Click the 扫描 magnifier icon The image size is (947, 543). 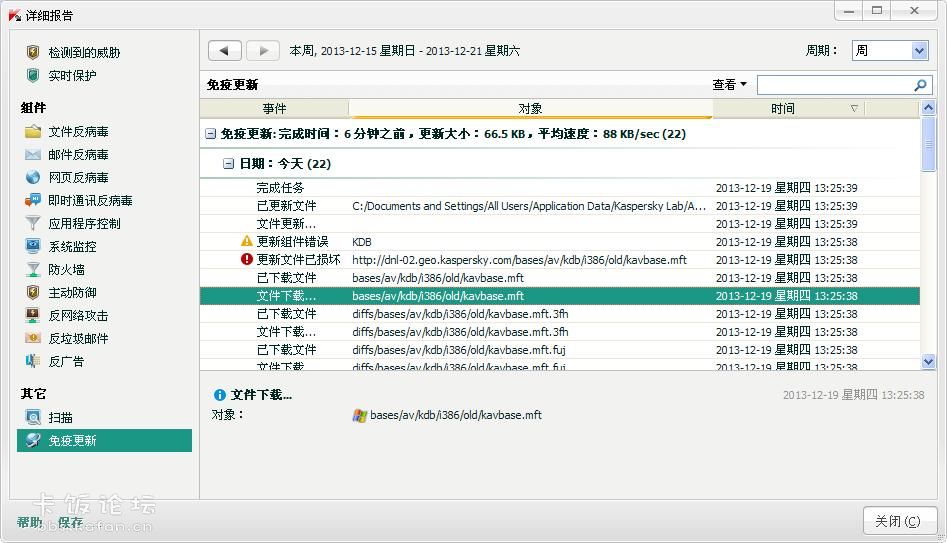pos(33,417)
